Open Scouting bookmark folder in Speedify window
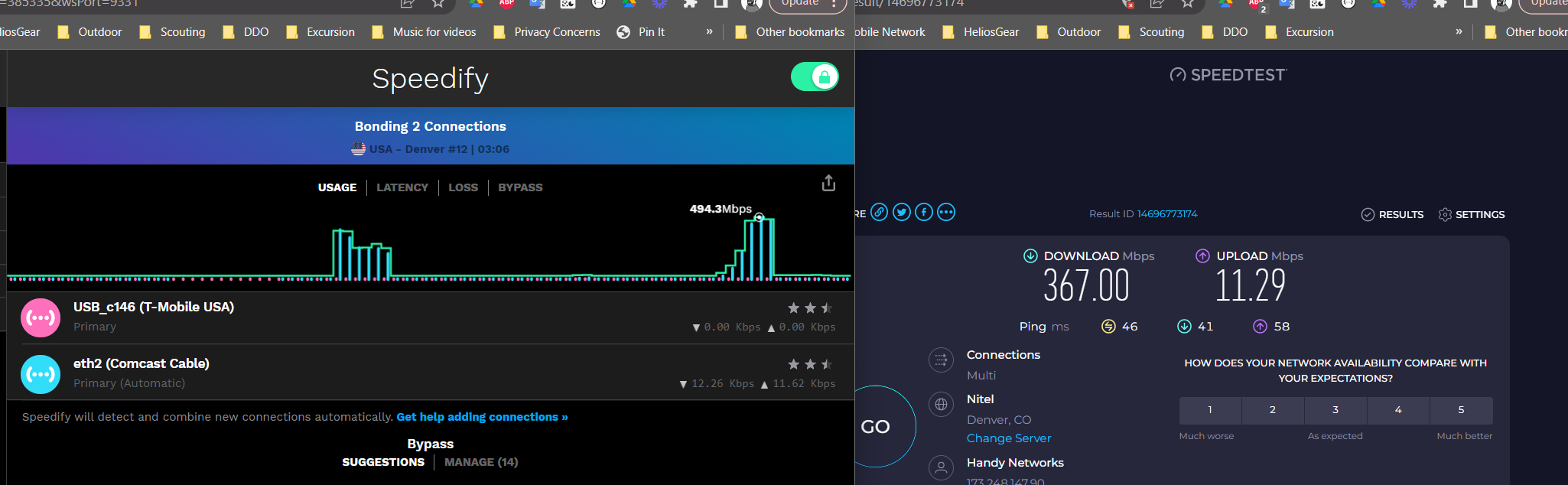Viewport: 1568px width, 485px height. (172, 32)
